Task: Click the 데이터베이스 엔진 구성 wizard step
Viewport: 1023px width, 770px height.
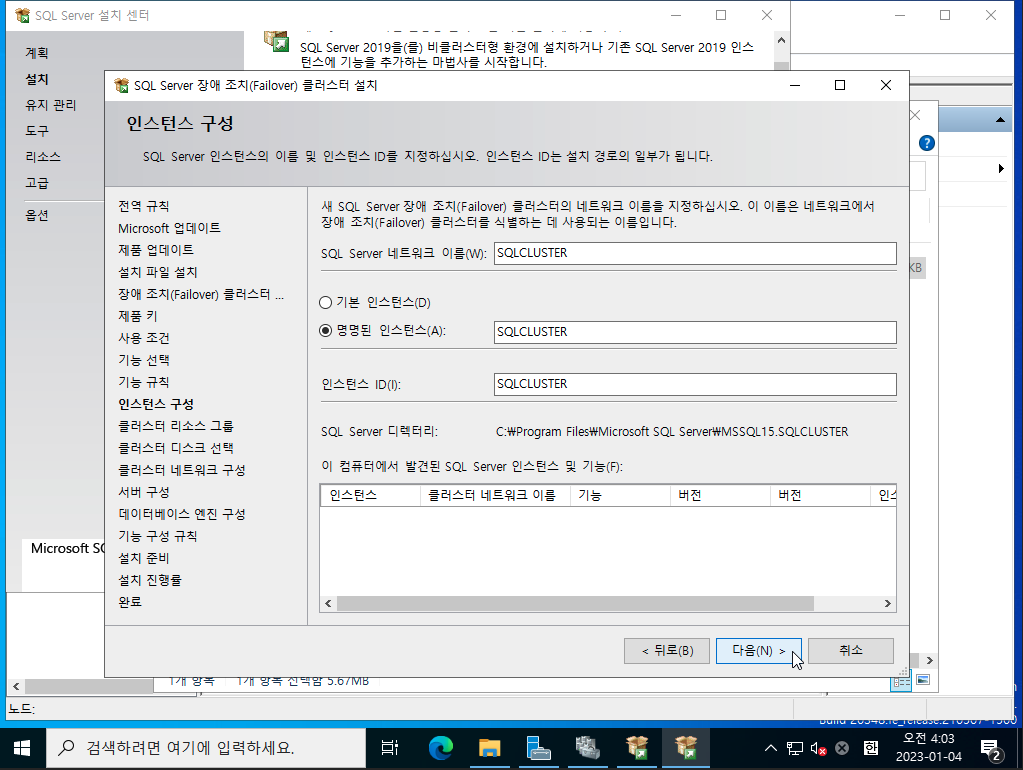Action: (182, 514)
